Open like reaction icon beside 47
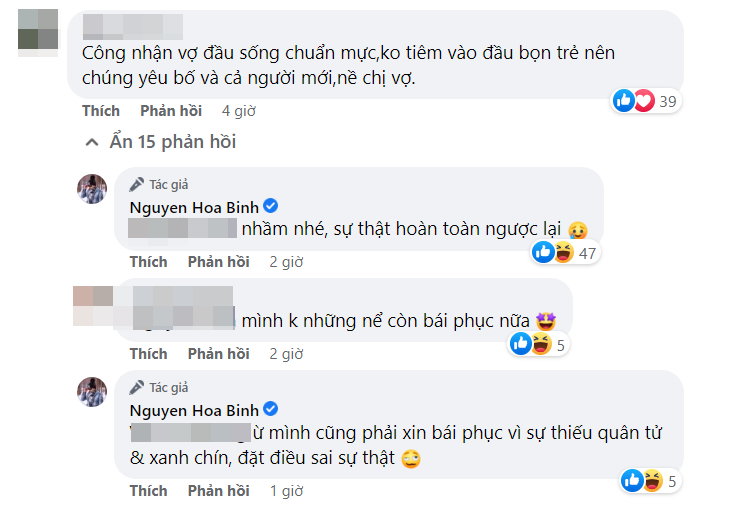This screenshot has height=507, width=737. point(543,252)
